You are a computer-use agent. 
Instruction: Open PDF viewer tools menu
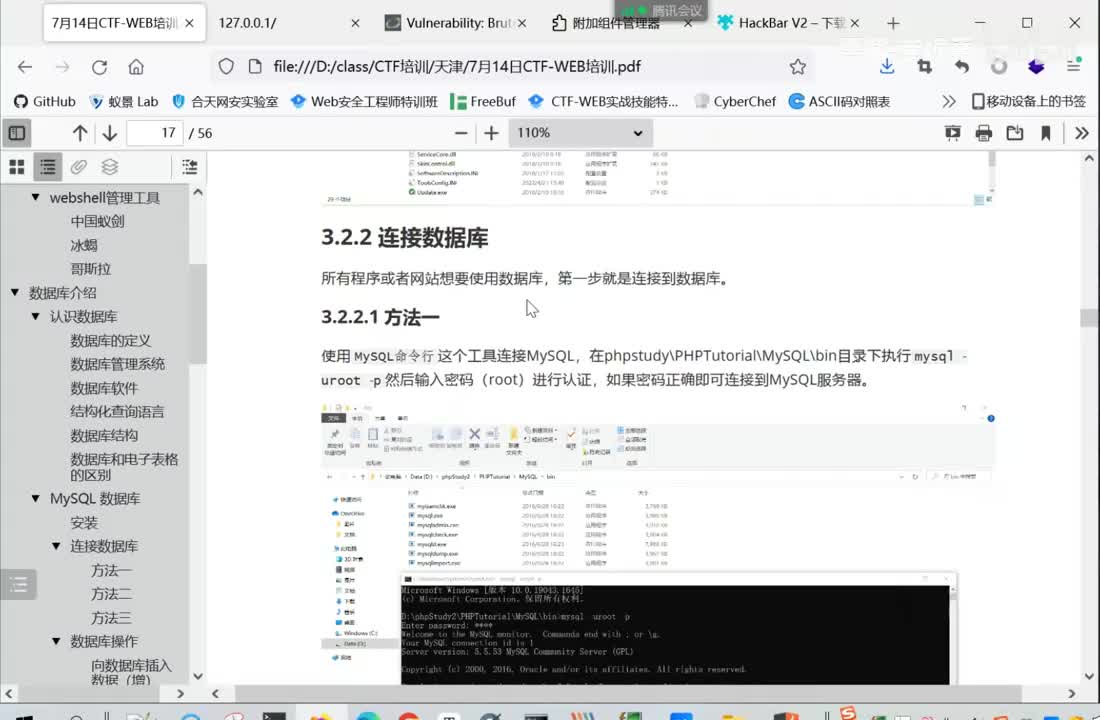(1082, 133)
